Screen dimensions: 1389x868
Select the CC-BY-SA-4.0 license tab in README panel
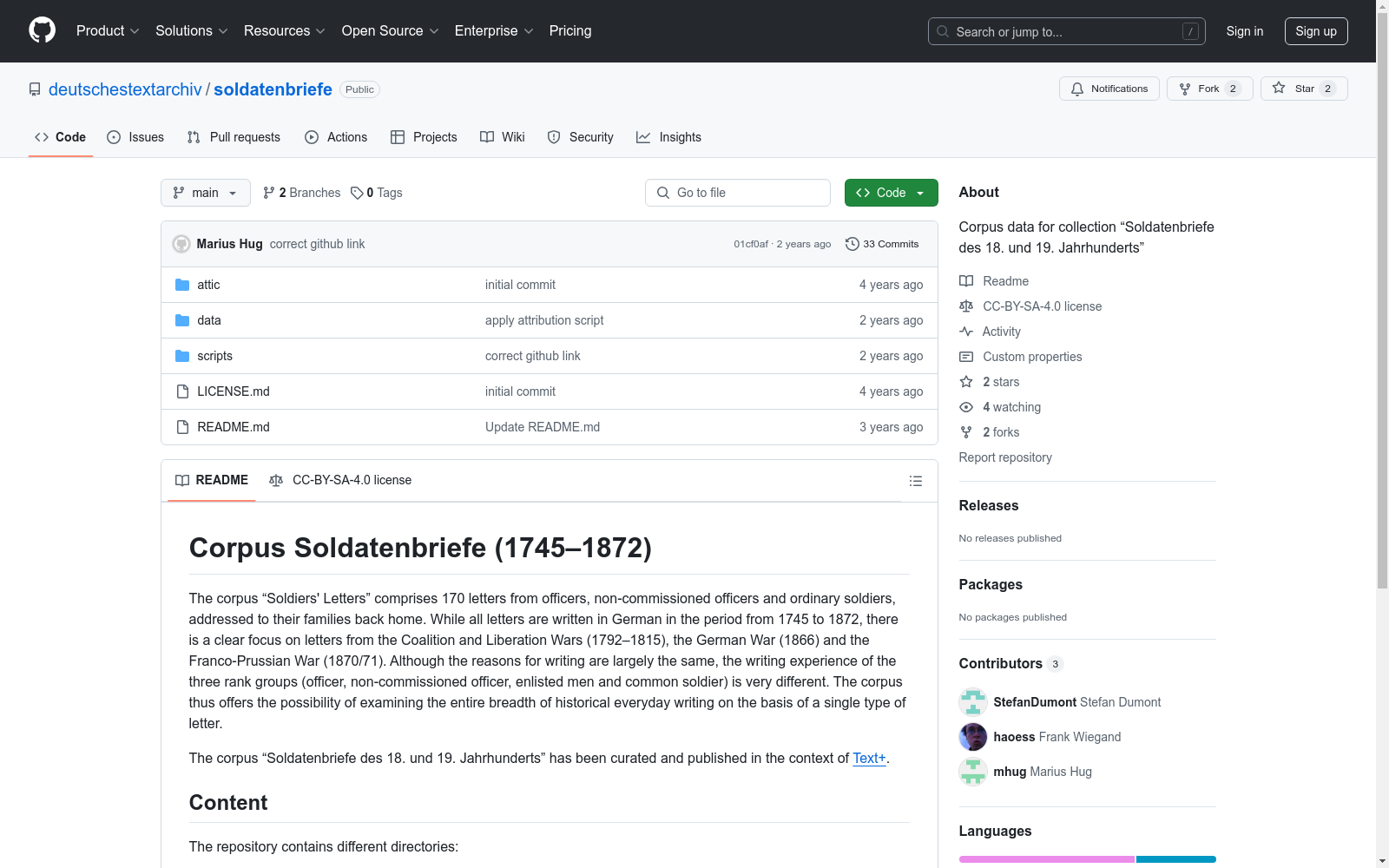340,480
